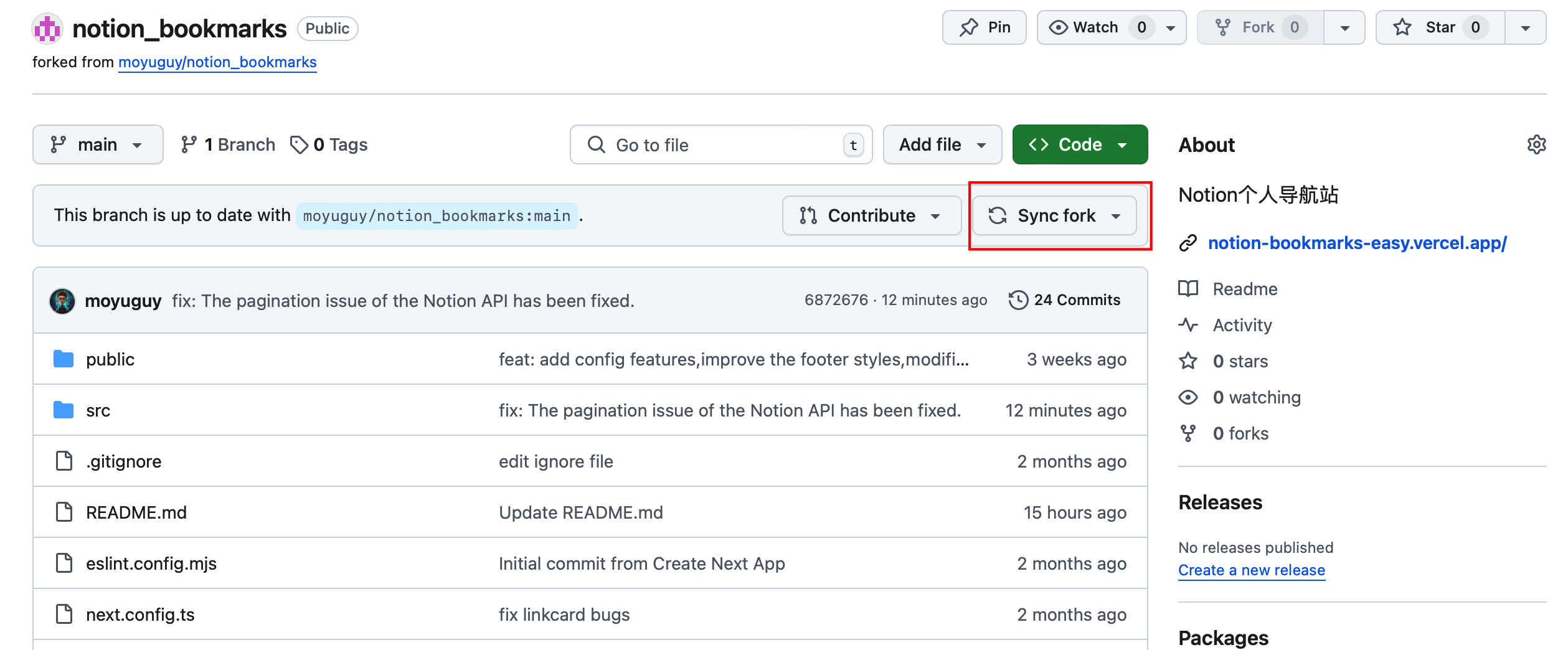The height and width of the screenshot is (650, 1568).
Task: Open moyuguy's profile from commit author name
Action: click(x=123, y=301)
